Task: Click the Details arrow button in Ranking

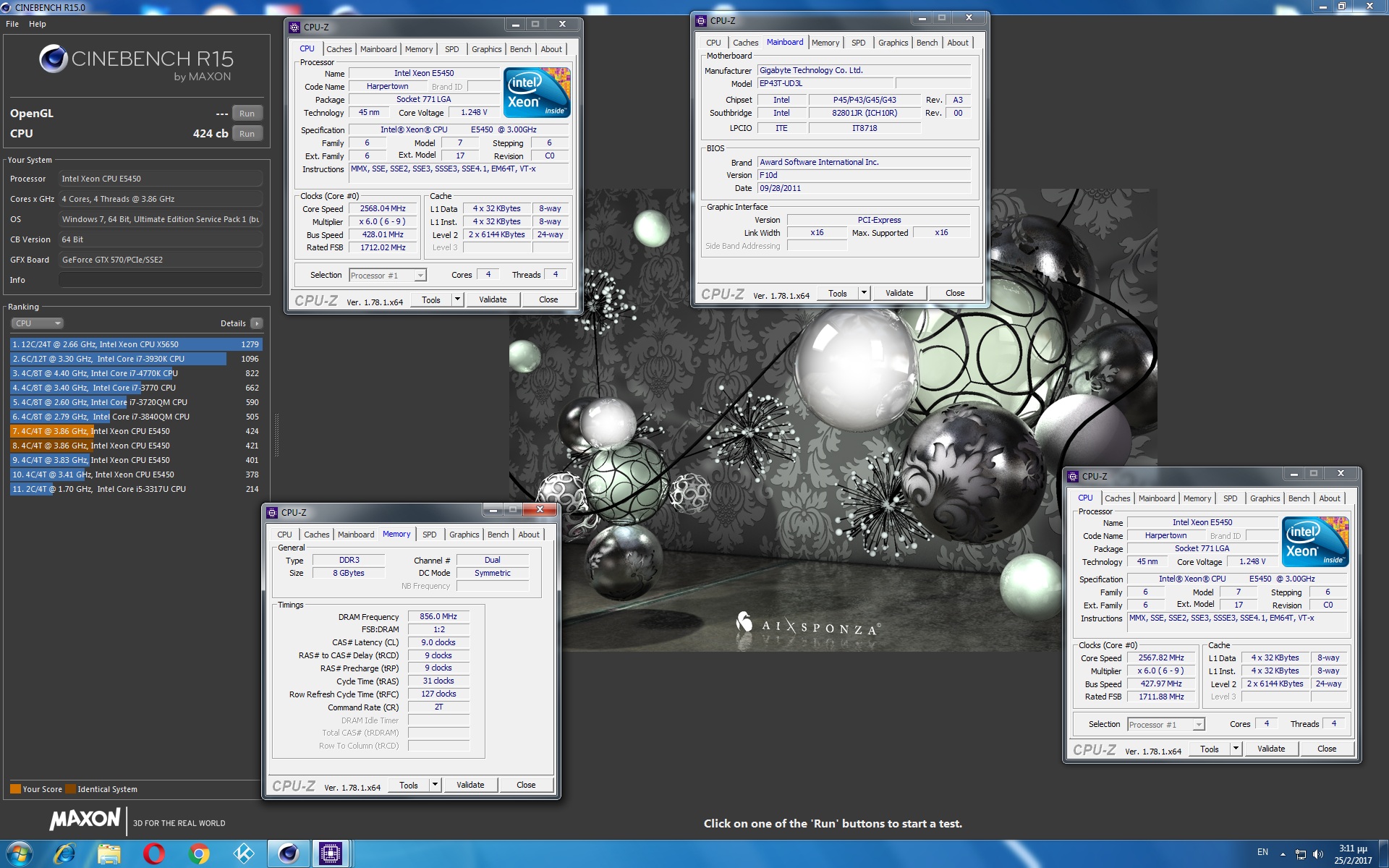Action: 257,323
